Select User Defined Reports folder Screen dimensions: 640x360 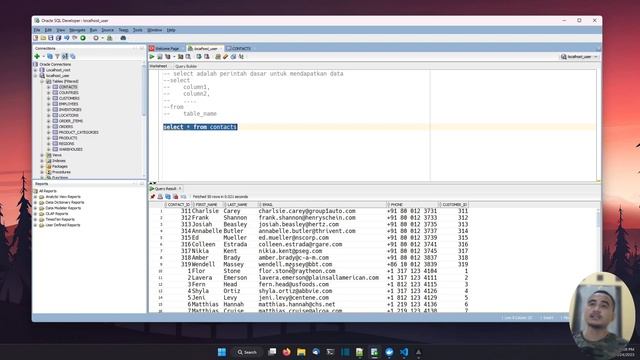pyautogui.click(x=63, y=225)
